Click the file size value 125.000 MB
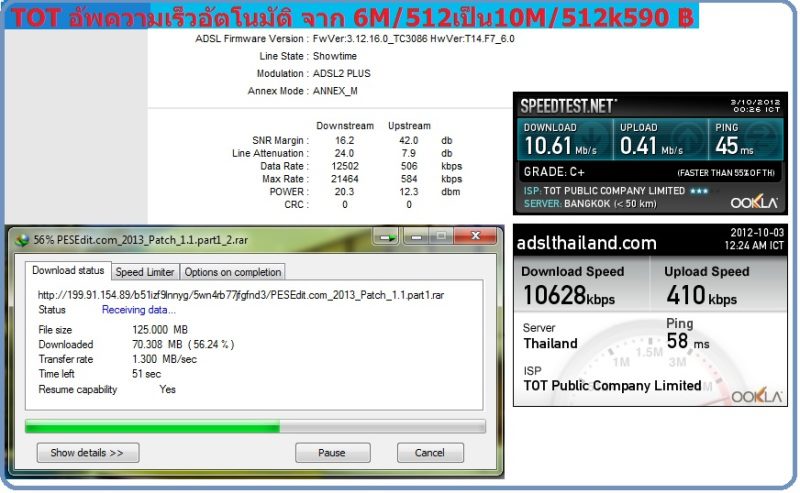The height and width of the screenshot is (493, 800). pyautogui.click(x=160, y=330)
